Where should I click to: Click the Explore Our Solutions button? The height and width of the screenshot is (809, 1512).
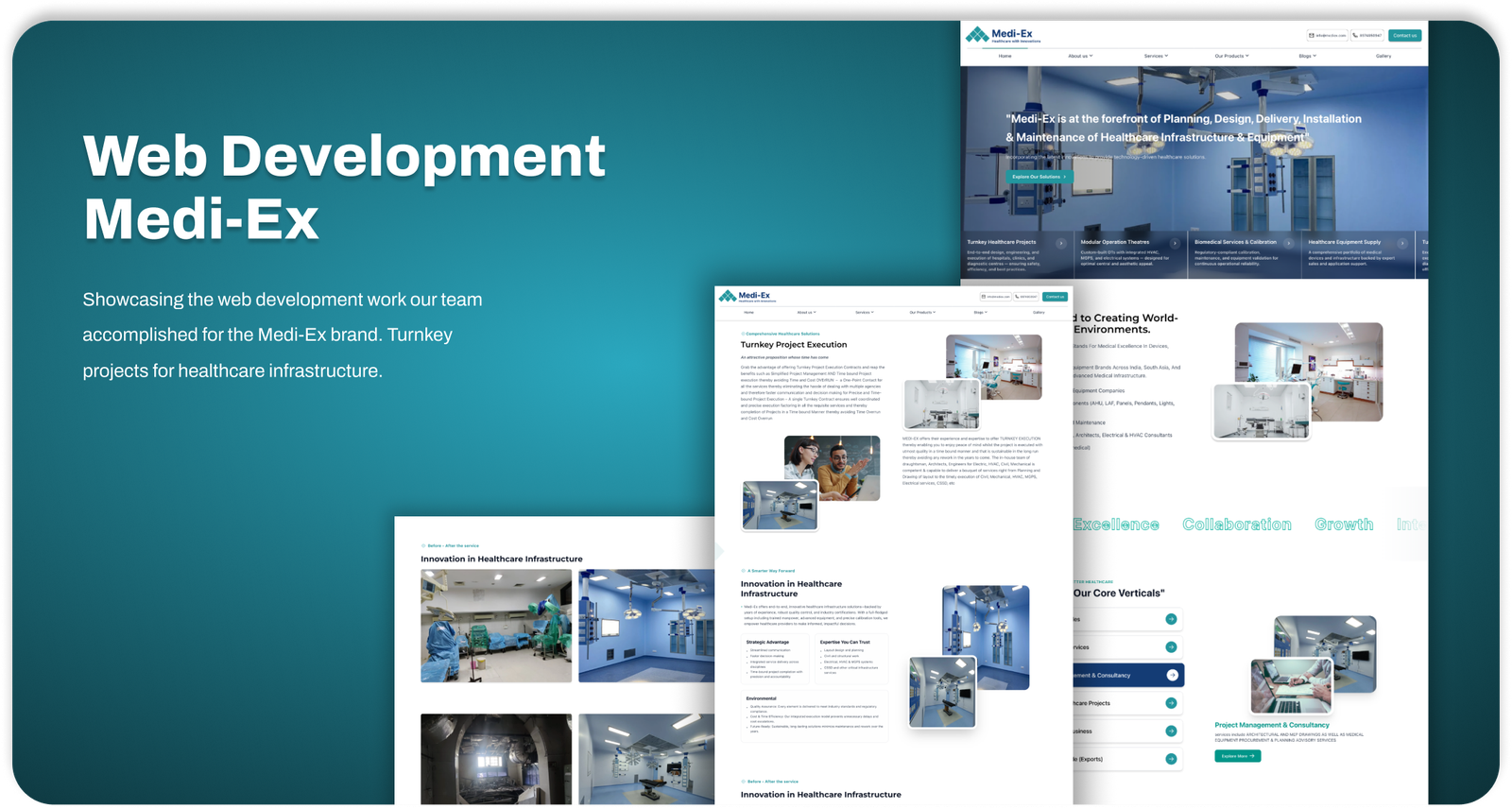1039,177
